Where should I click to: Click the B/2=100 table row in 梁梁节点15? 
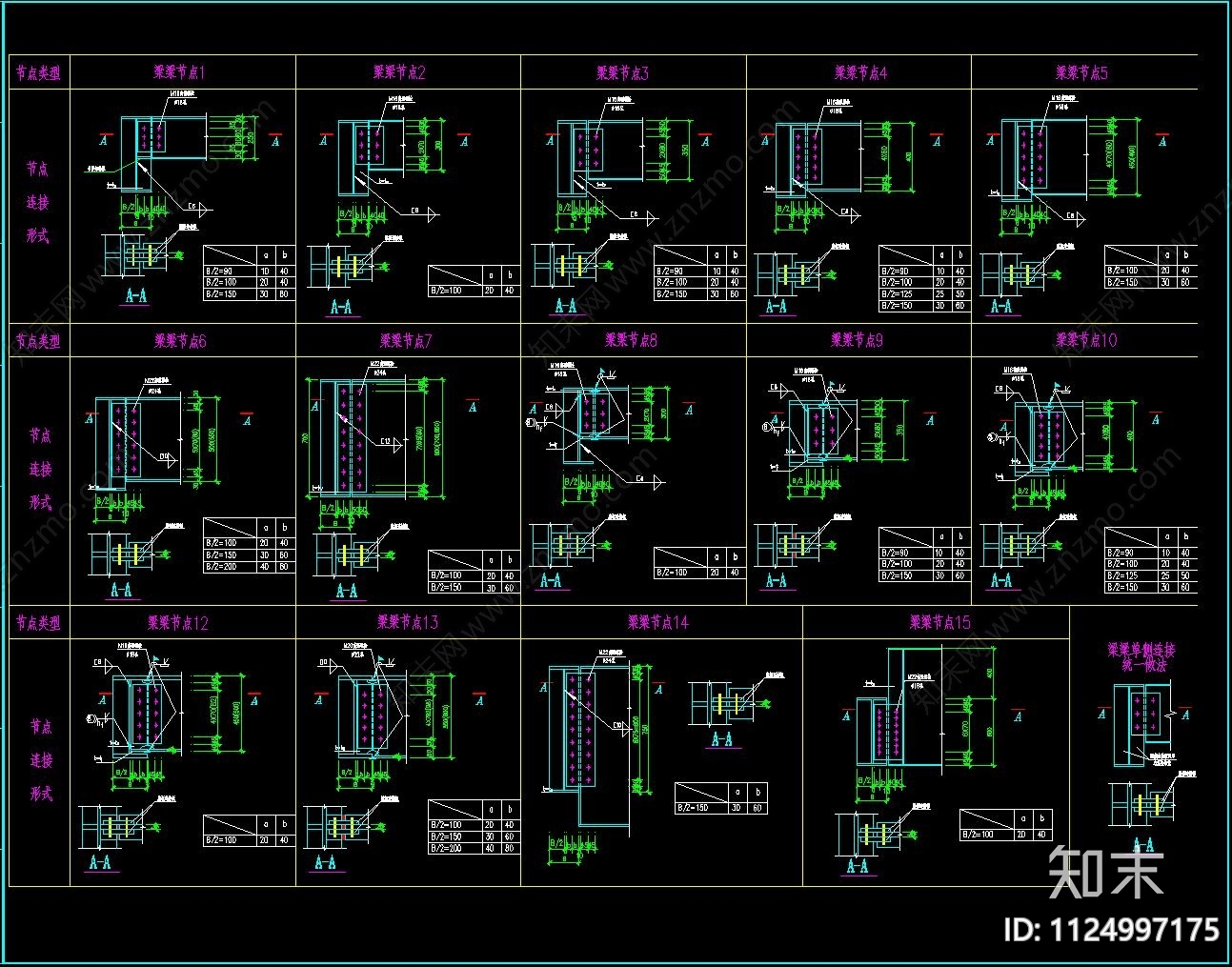(x=1005, y=834)
